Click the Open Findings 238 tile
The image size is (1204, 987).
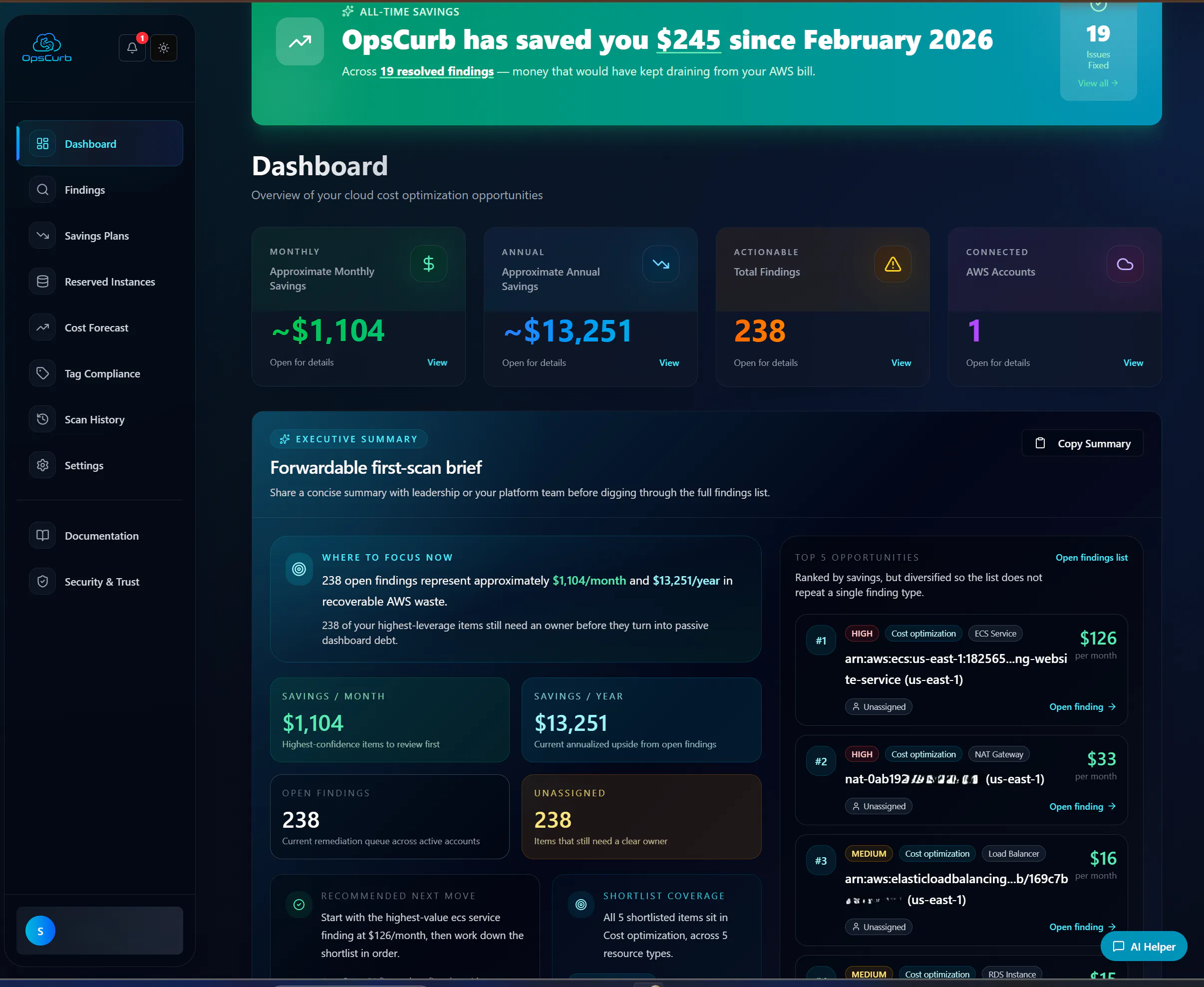pos(389,816)
